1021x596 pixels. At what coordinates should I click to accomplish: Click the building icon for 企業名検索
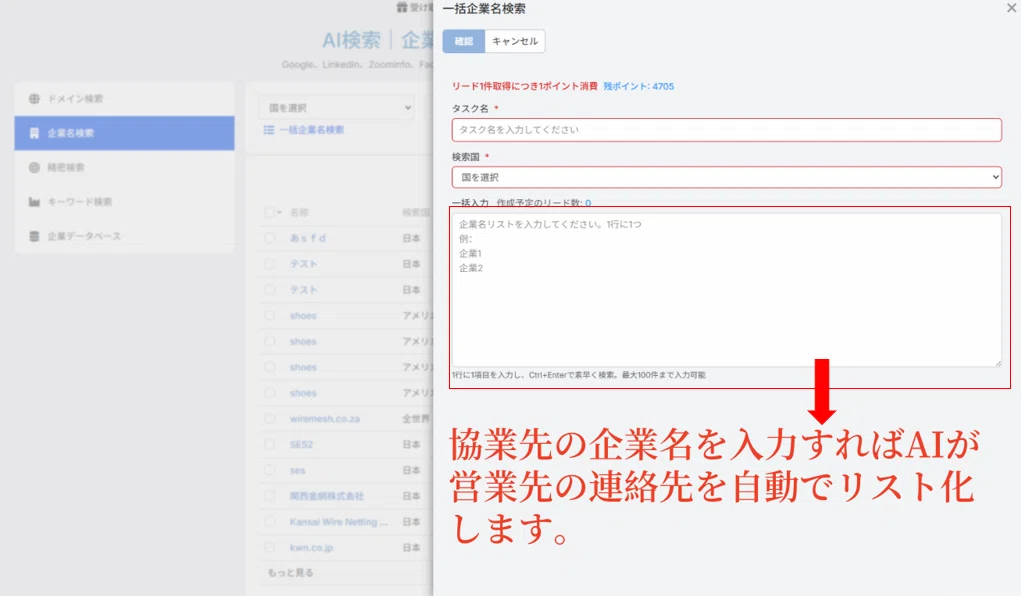[35, 133]
